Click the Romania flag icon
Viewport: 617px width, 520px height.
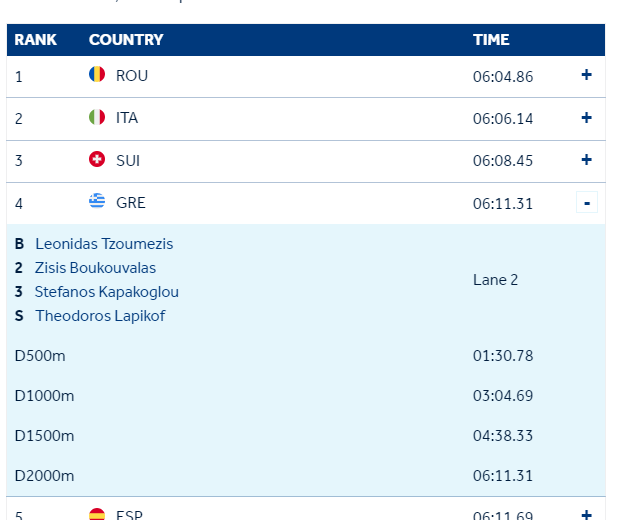pos(97,75)
